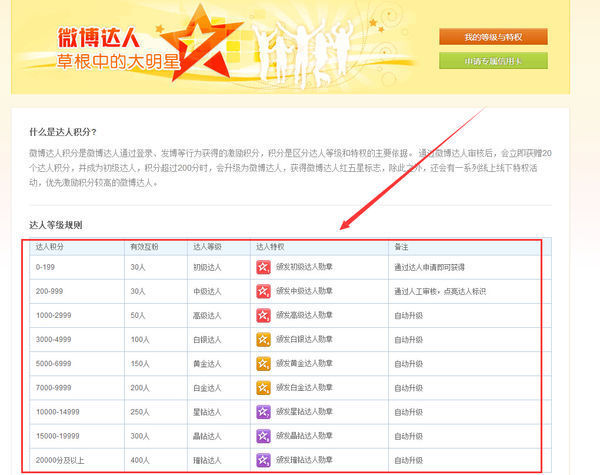Click 自动升级 remark in 高级达人 row

[x=409, y=315]
